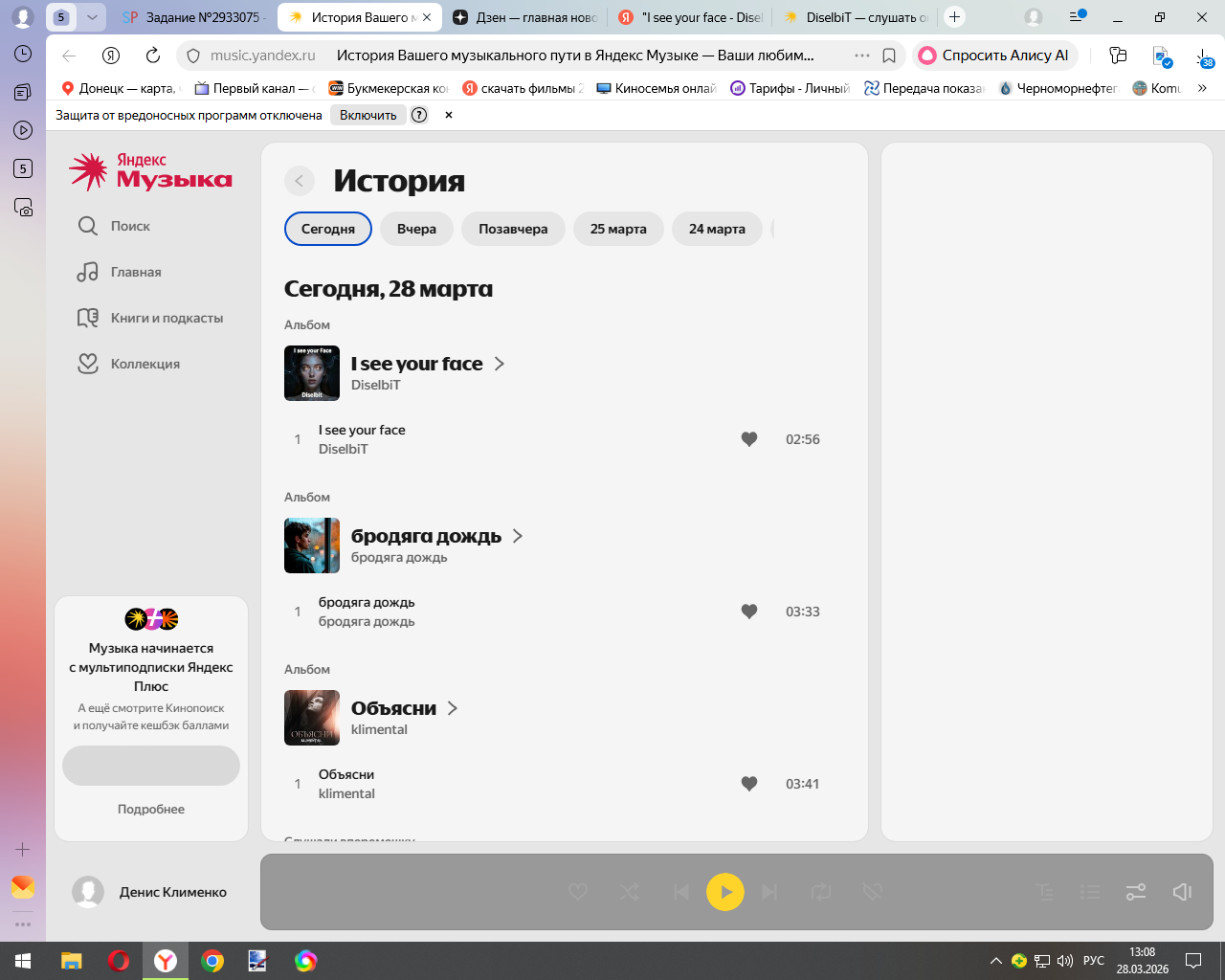Expand the "Объясни" album chevron
The height and width of the screenshot is (980, 1225).
pos(453,708)
